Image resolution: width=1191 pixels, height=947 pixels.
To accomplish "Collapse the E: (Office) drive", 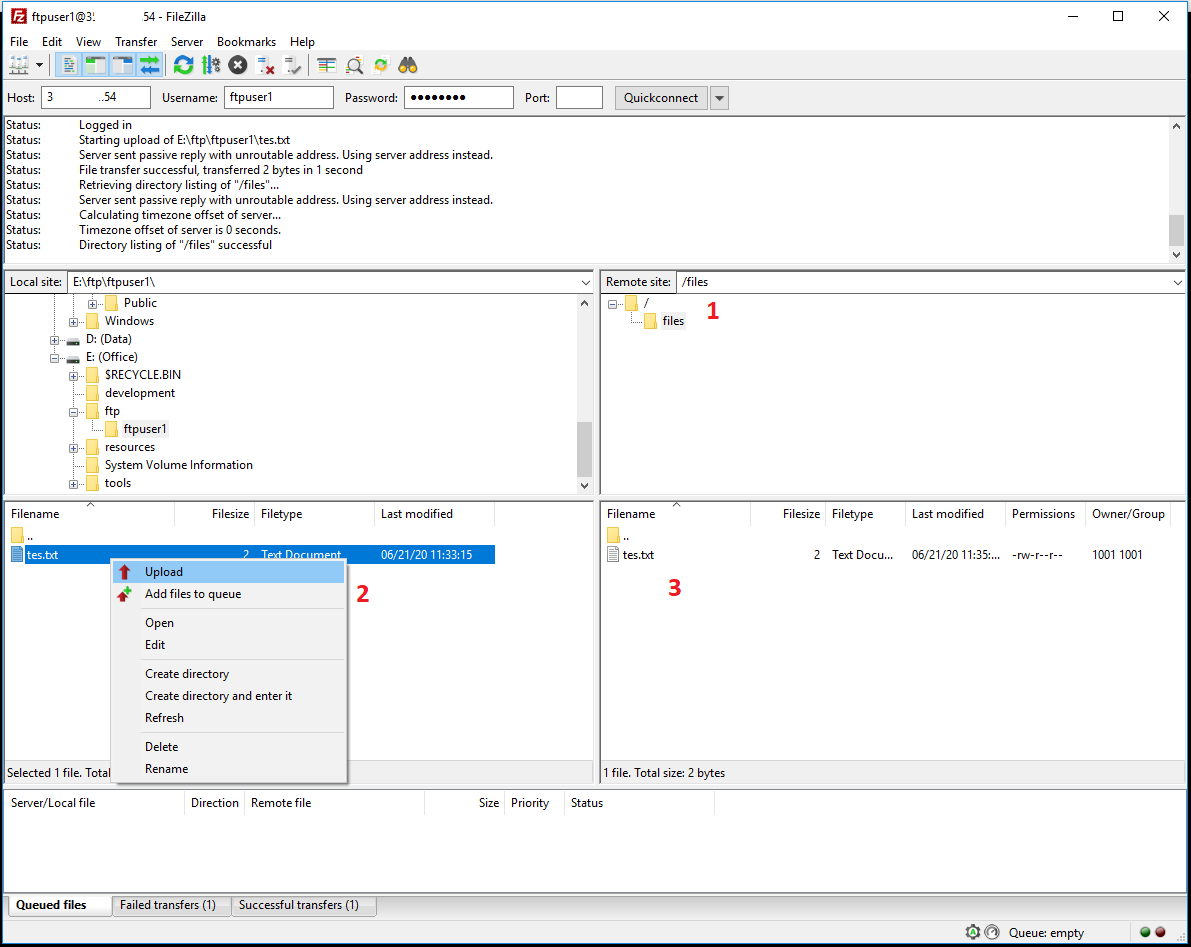I will click(55, 358).
